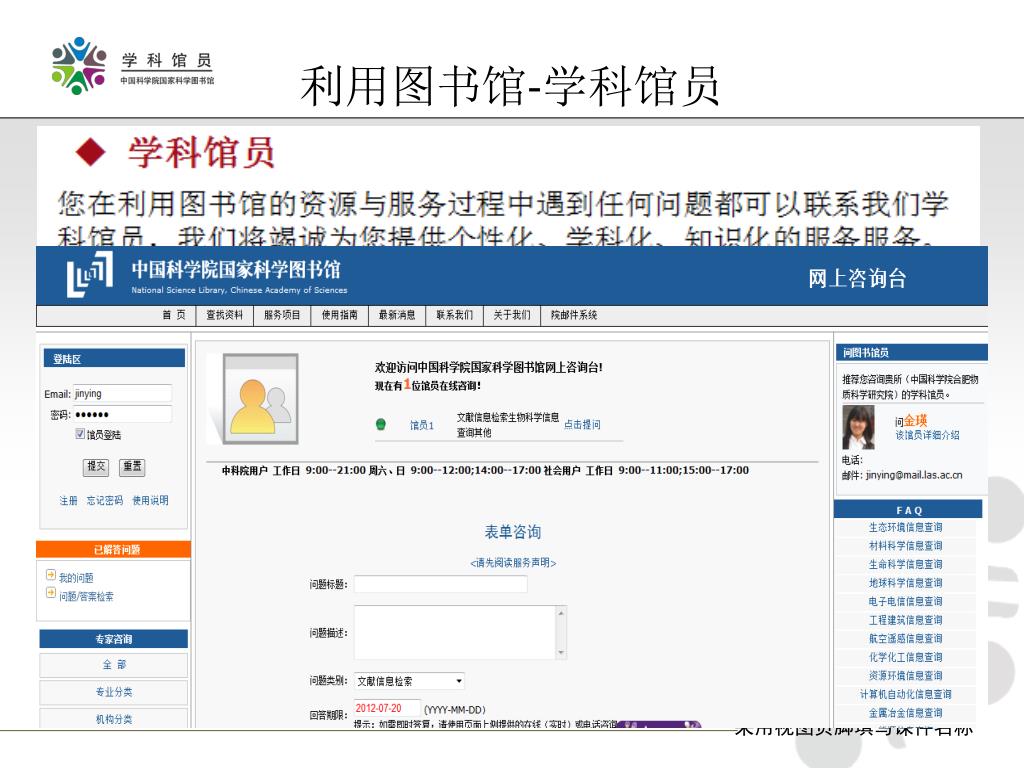
Task: Open the 使用说明 link
Action: tap(150, 500)
